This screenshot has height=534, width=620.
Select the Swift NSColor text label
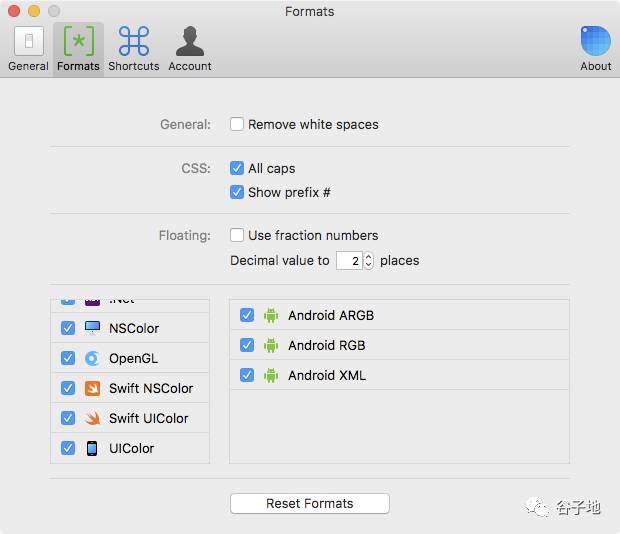151,389
